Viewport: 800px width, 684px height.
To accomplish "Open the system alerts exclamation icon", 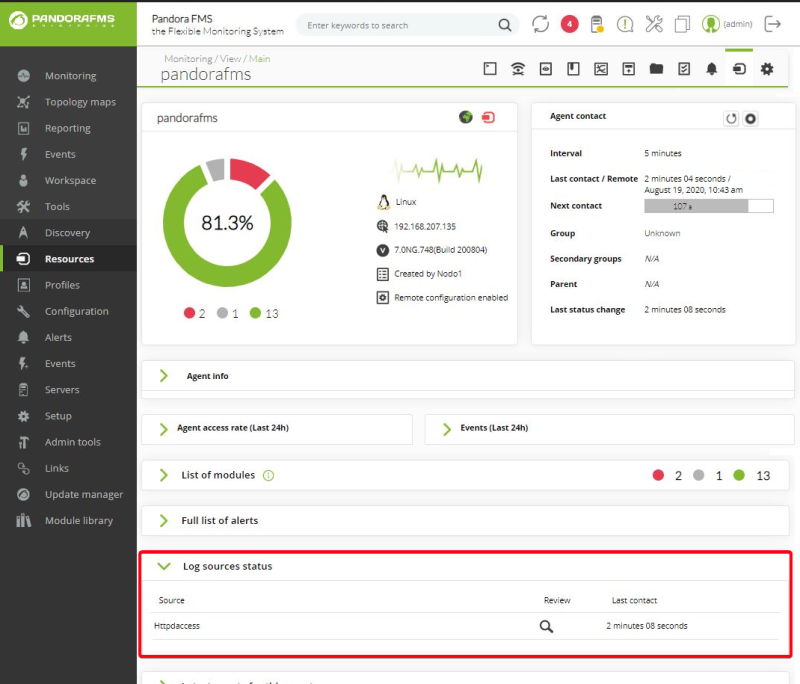I will [624, 24].
